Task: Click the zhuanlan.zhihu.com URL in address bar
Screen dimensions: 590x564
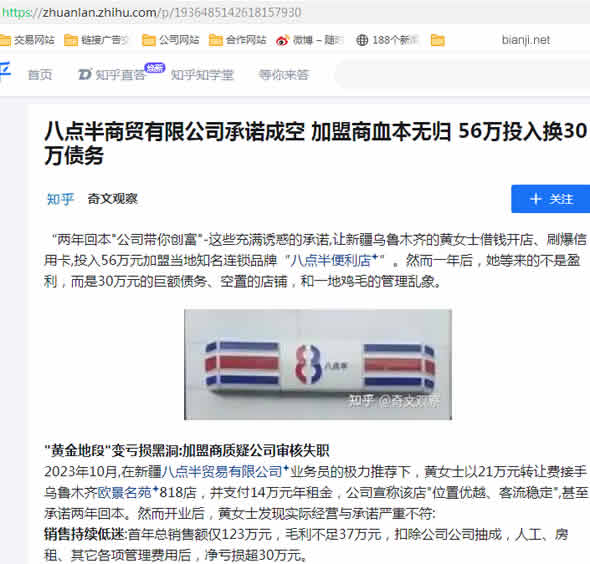Action: 151,12
